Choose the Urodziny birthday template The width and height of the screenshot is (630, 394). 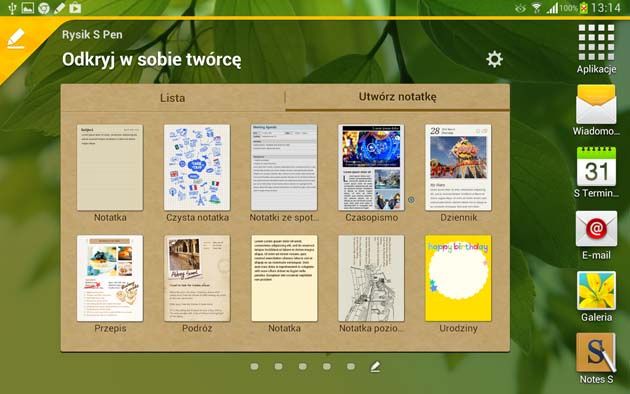pos(458,284)
